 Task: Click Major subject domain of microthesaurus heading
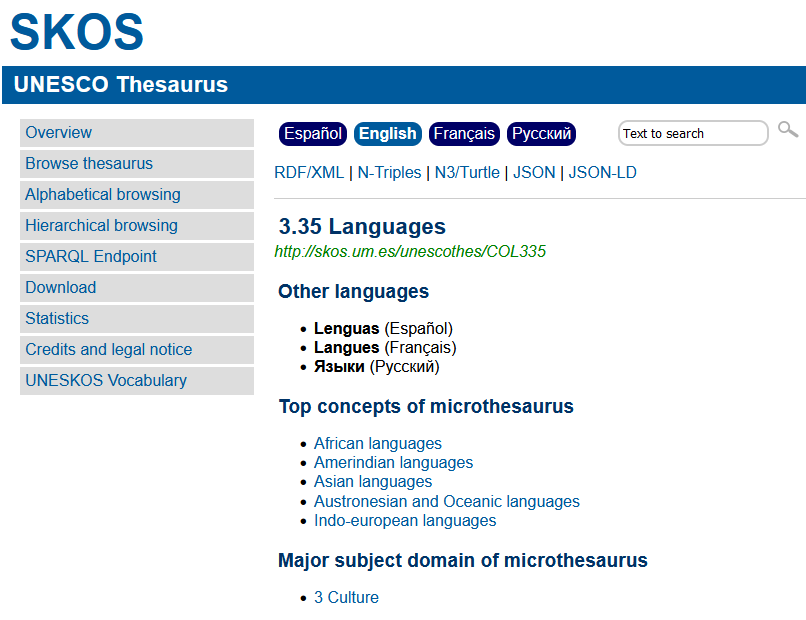[463, 560]
